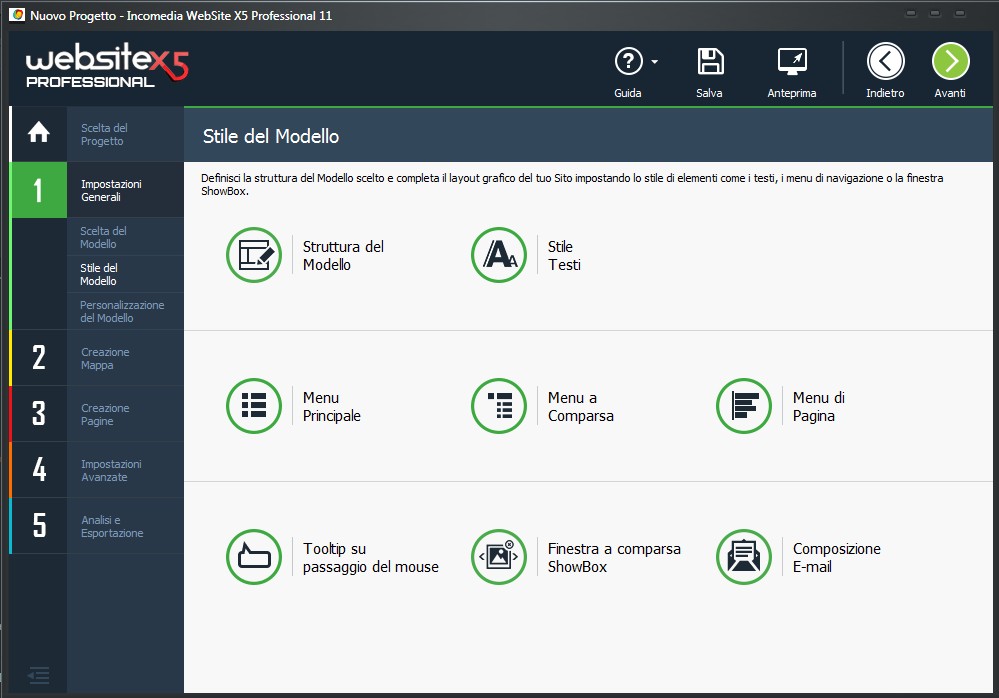The height and width of the screenshot is (698, 999).
Task: Click the Indietro text label
Action: 885,93
